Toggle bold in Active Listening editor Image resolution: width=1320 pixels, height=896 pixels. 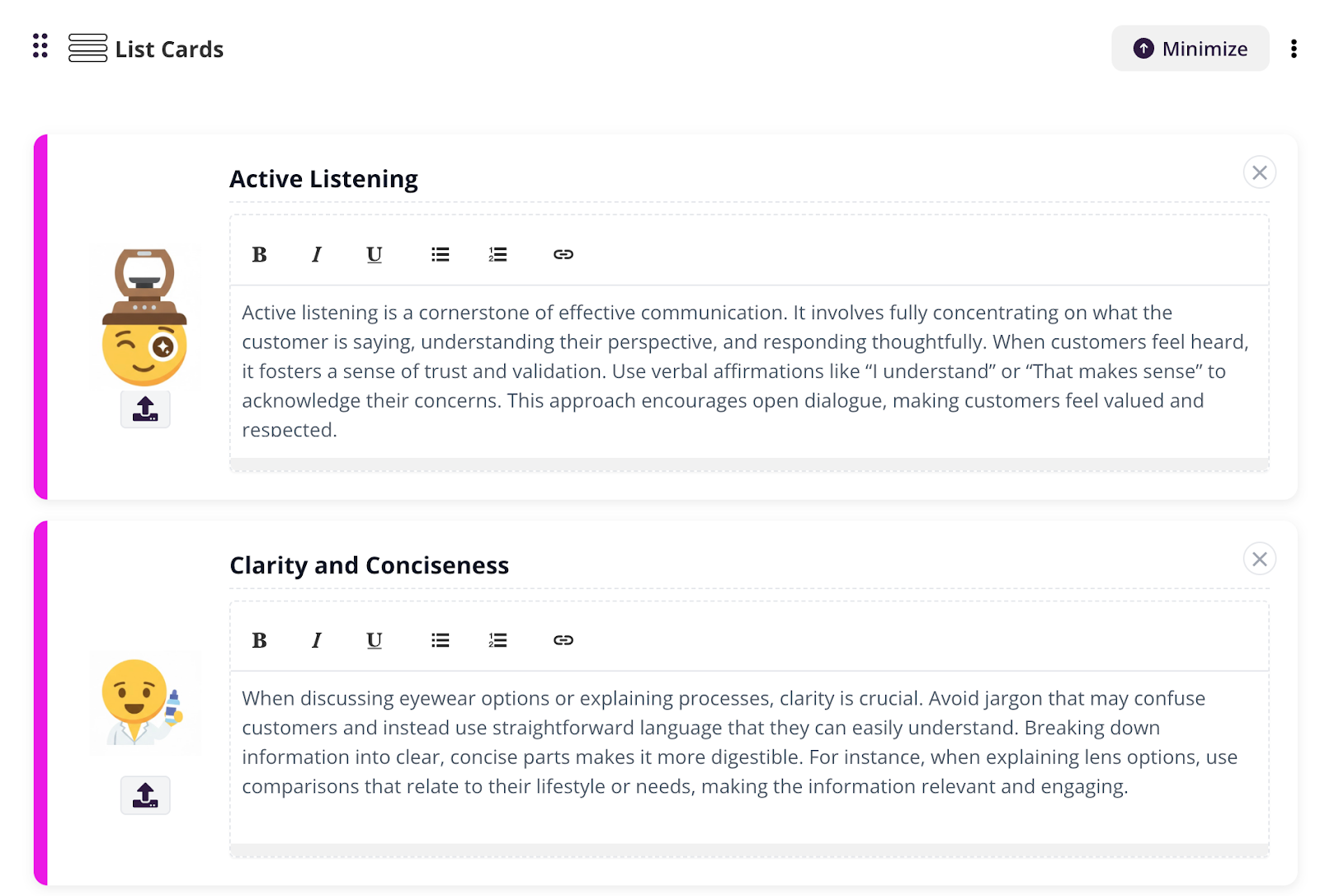259,255
